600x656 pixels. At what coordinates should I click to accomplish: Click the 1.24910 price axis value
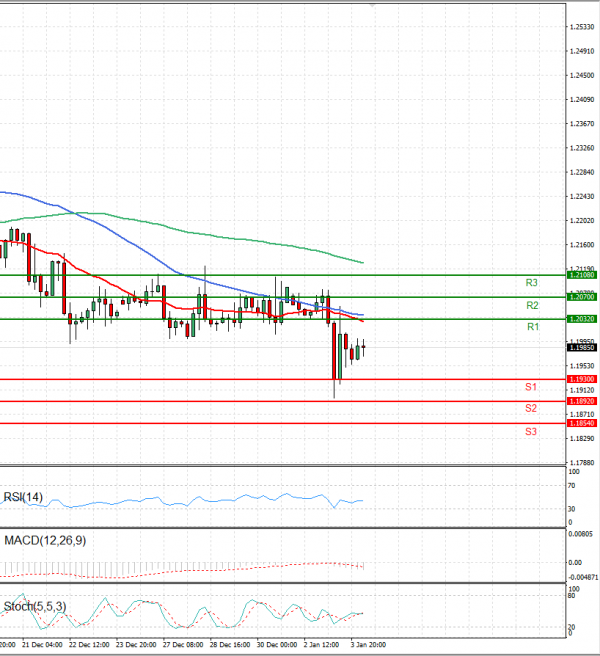pos(582,51)
